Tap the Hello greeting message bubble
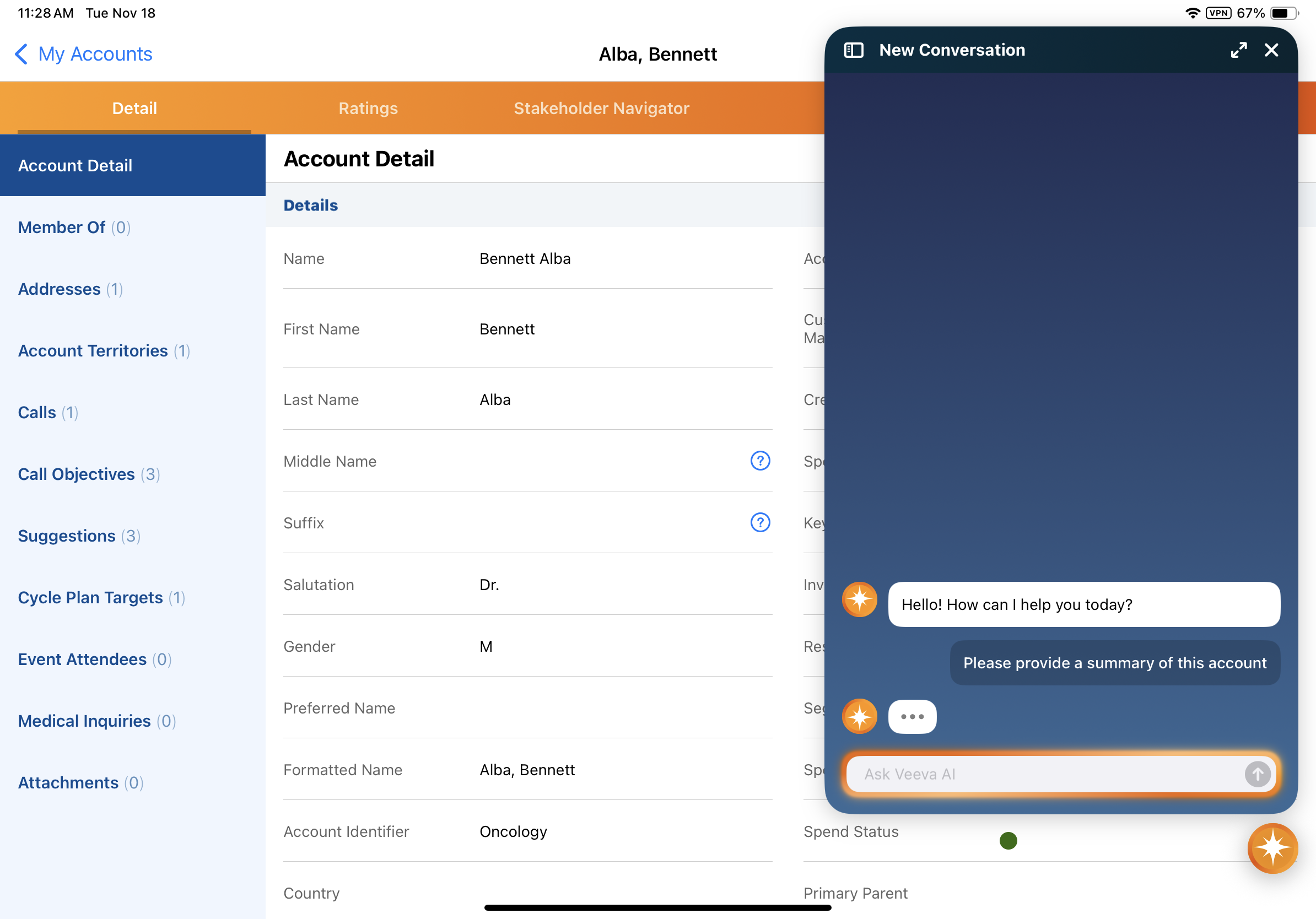The height and width of the screenshot is (919, 1316). [1083, 604]
